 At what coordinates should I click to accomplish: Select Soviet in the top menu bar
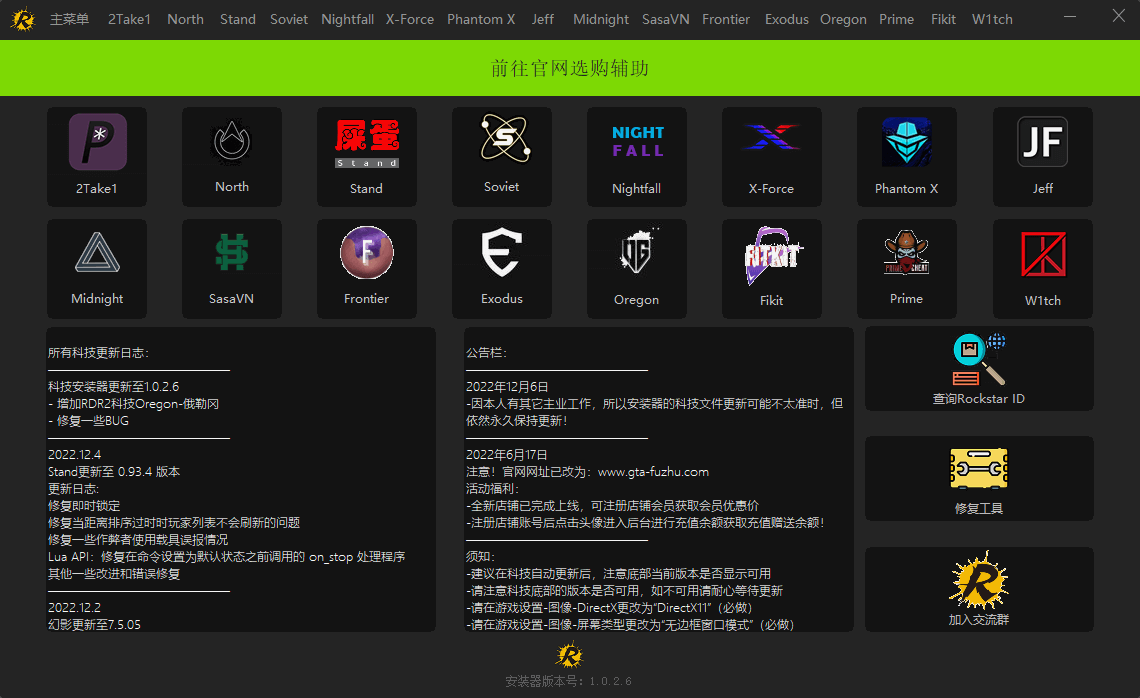(289, 20)
